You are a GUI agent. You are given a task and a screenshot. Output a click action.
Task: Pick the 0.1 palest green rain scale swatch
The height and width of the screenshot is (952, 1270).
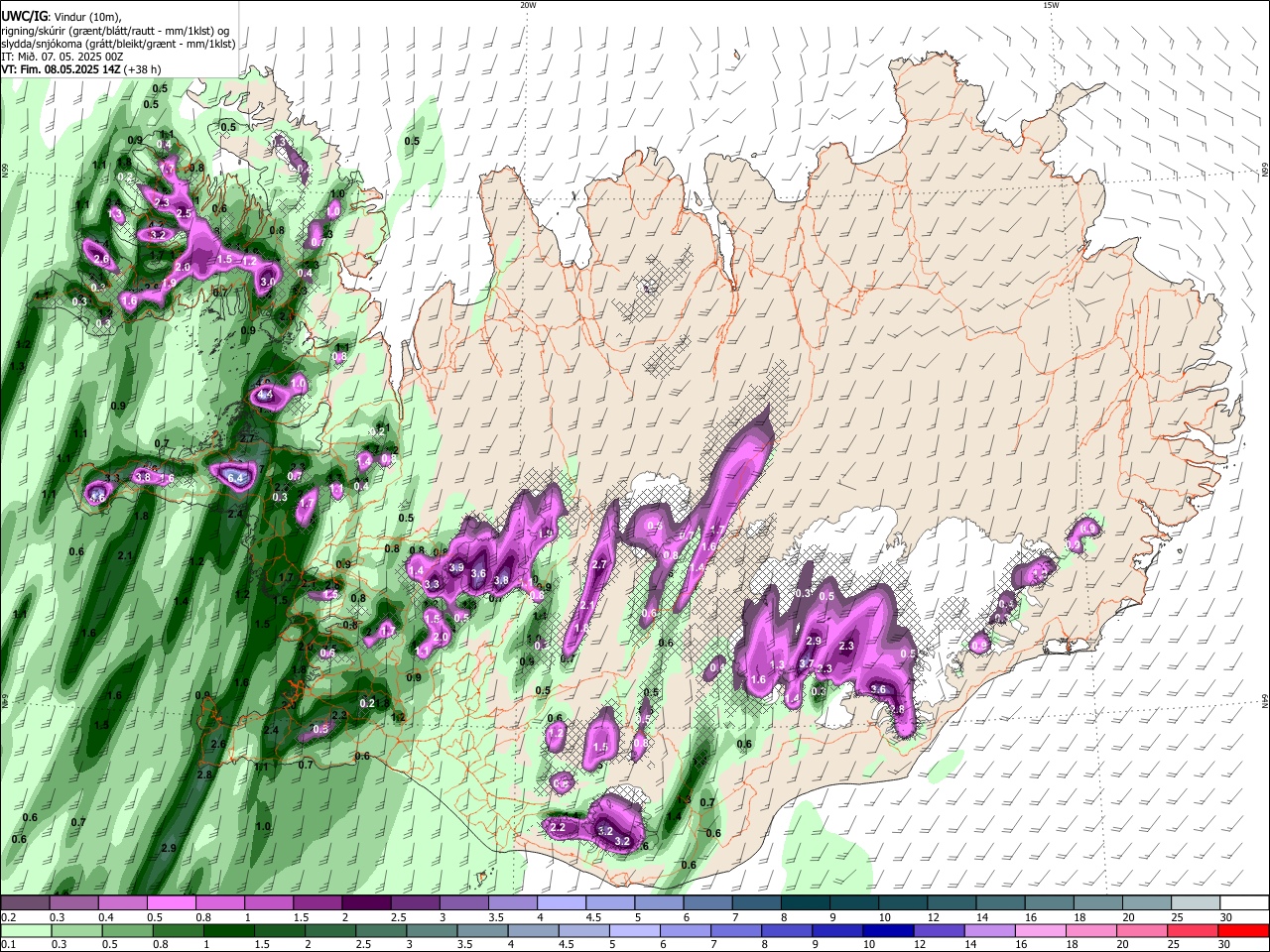pos(25,930)
